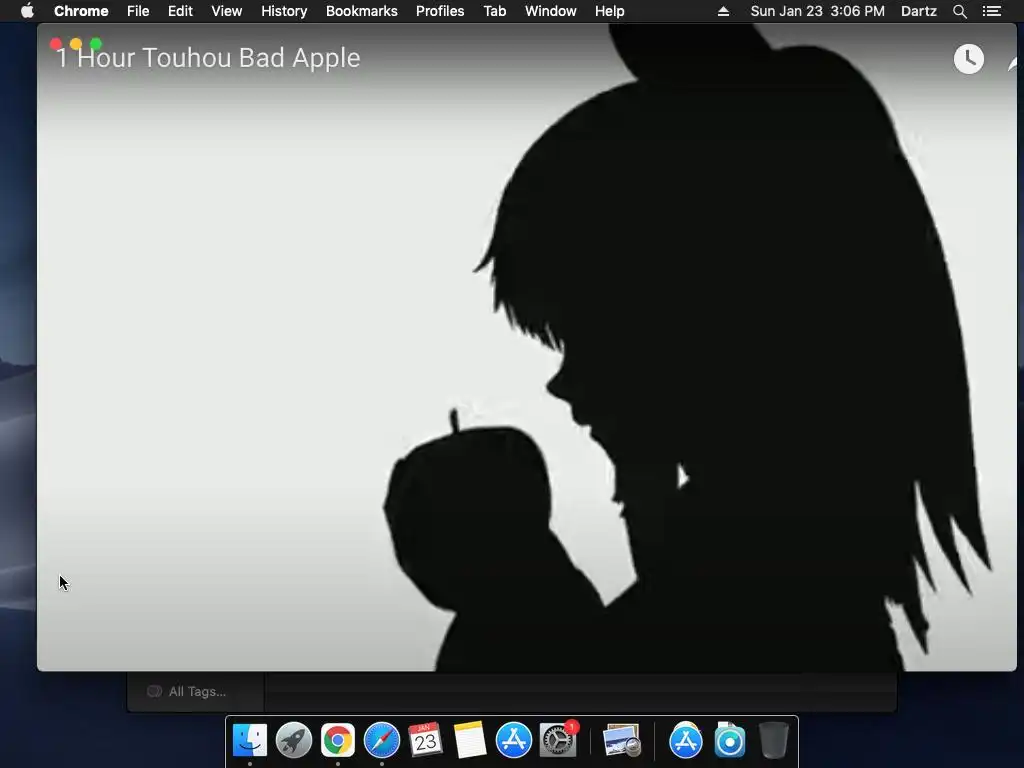Open Notification Center list icon
This screenshot has width=1024, height=768.
pos(991,11)
